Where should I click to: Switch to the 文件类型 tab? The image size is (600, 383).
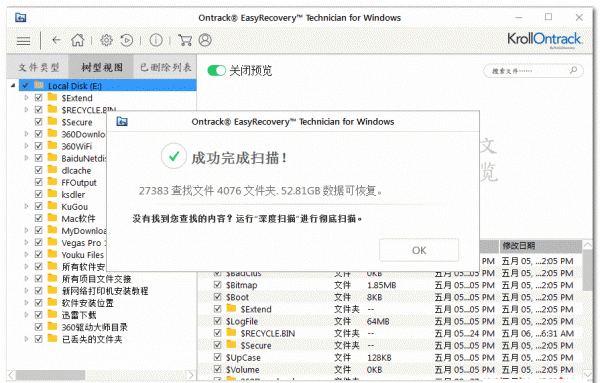pos(38,67)
